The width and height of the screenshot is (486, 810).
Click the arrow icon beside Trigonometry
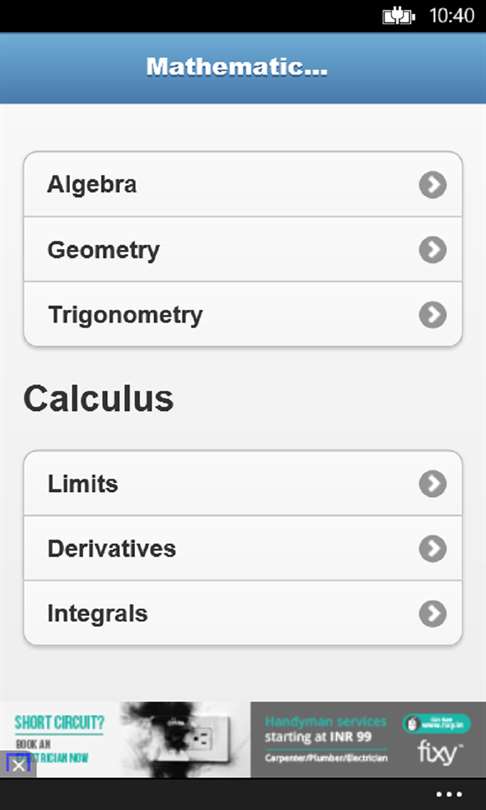coord(432,315)
